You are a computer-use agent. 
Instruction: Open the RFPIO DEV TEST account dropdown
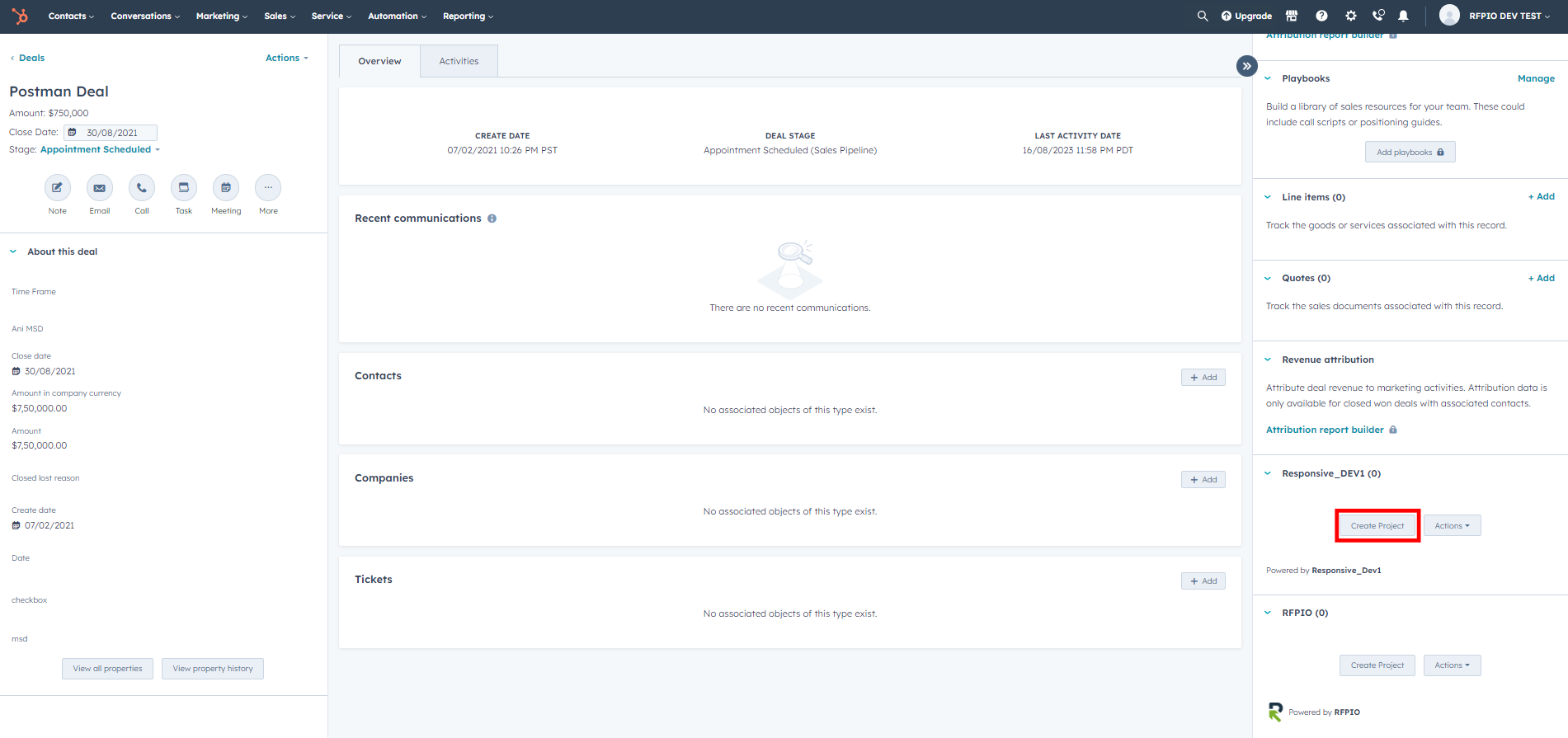1509,16
